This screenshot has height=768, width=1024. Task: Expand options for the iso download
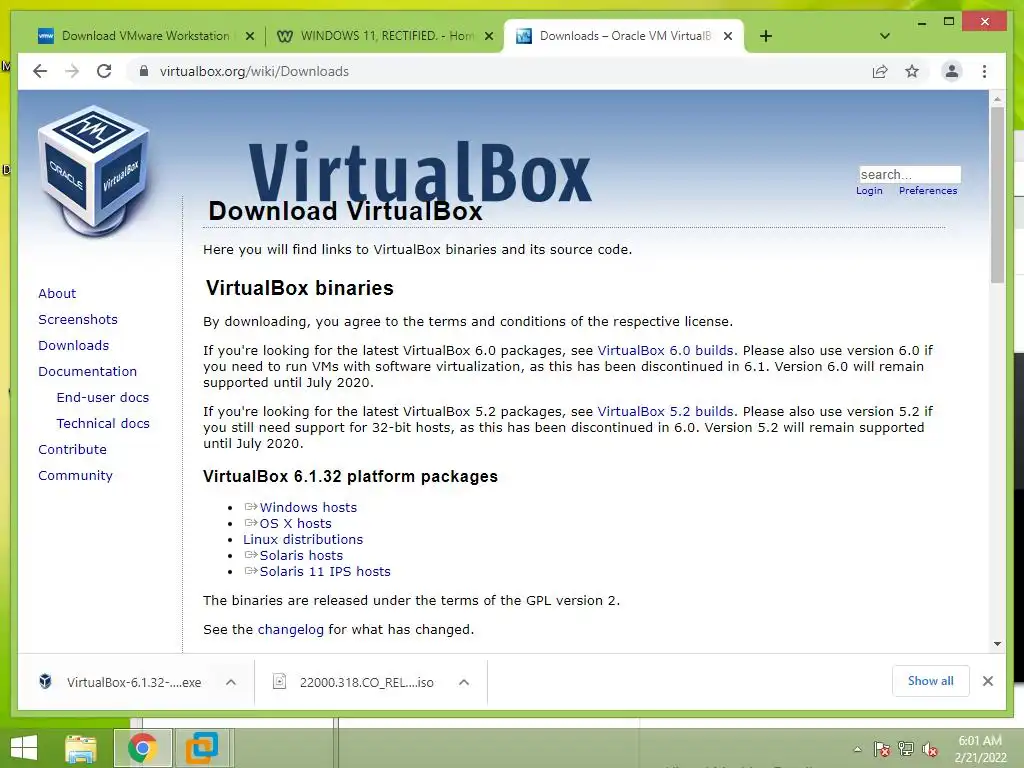coord(464,682)
